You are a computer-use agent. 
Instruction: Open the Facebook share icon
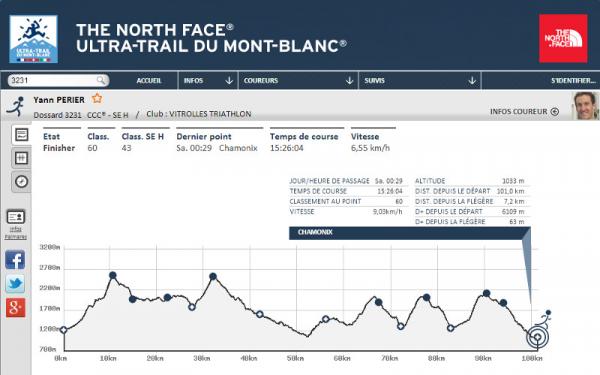coord(15,260)
